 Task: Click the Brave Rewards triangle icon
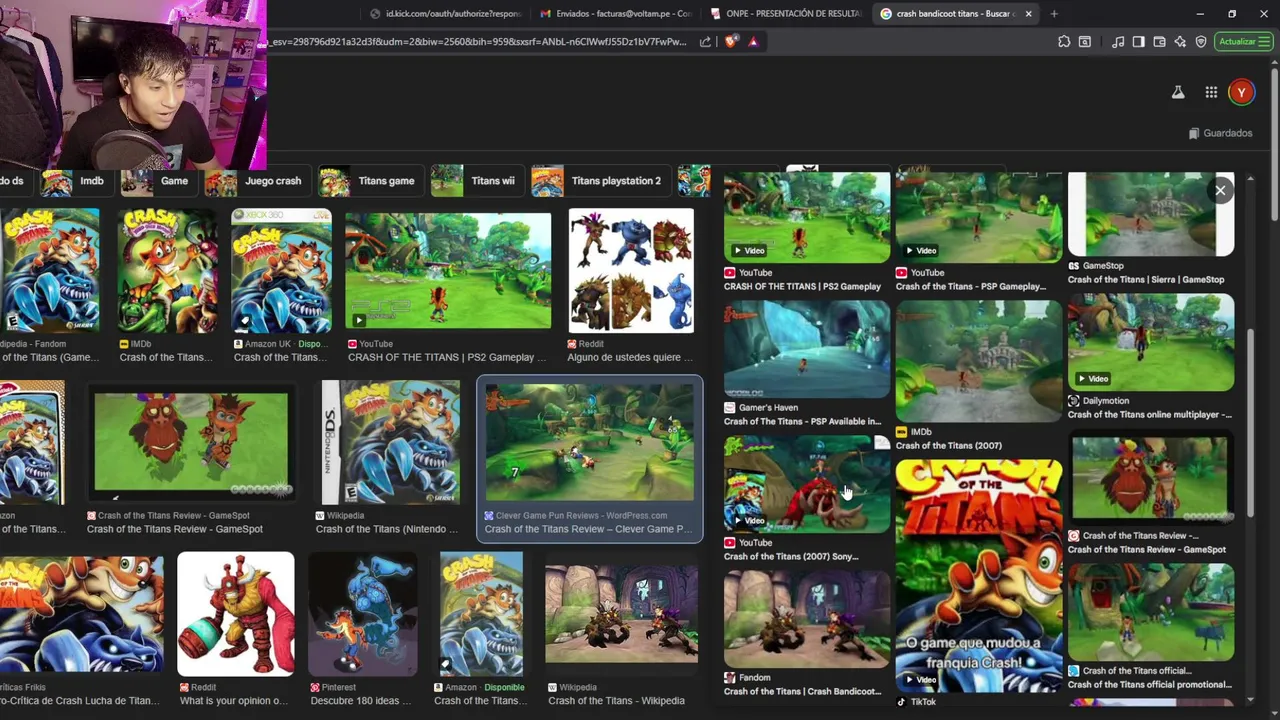tap(753, 41)
